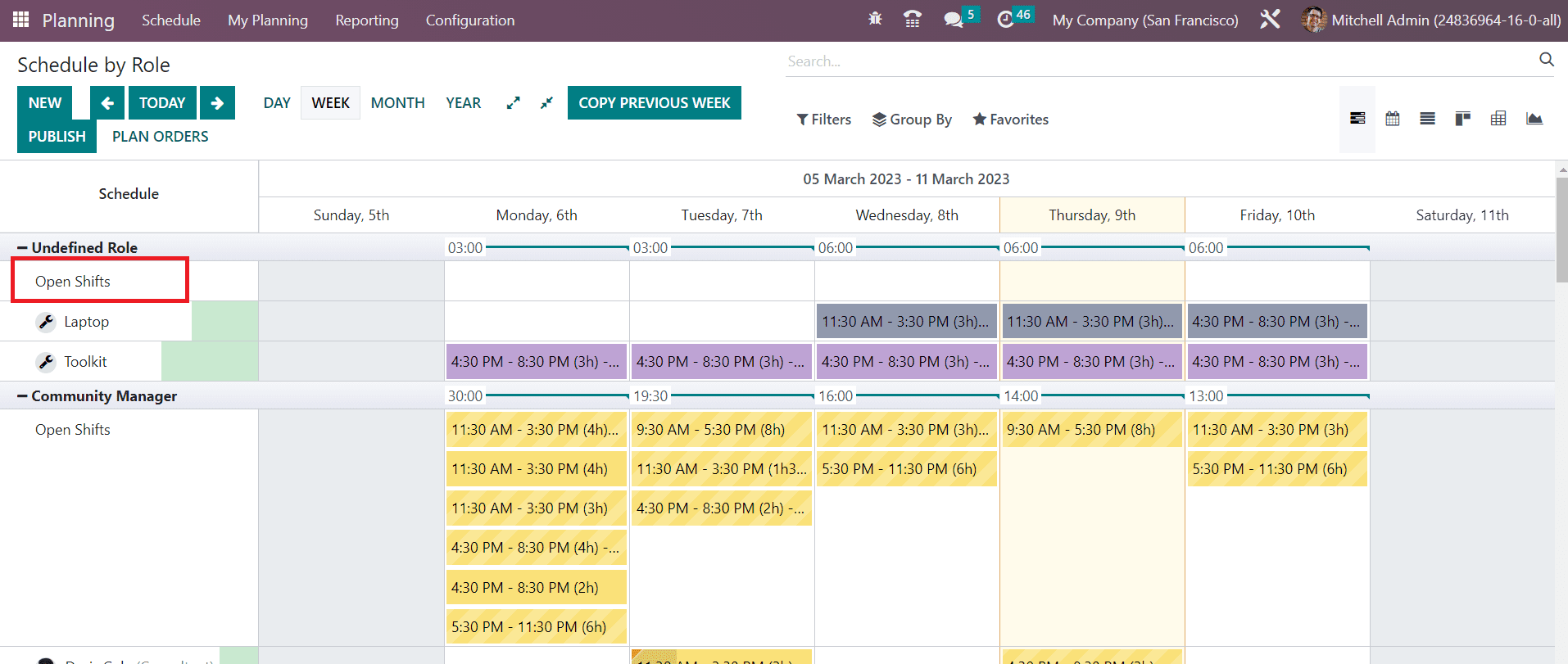Open Friday 5:30 PM - 11:30 PM (6h) shift
Viewport: 1568px width, 664px height.
coord(1277,469)
